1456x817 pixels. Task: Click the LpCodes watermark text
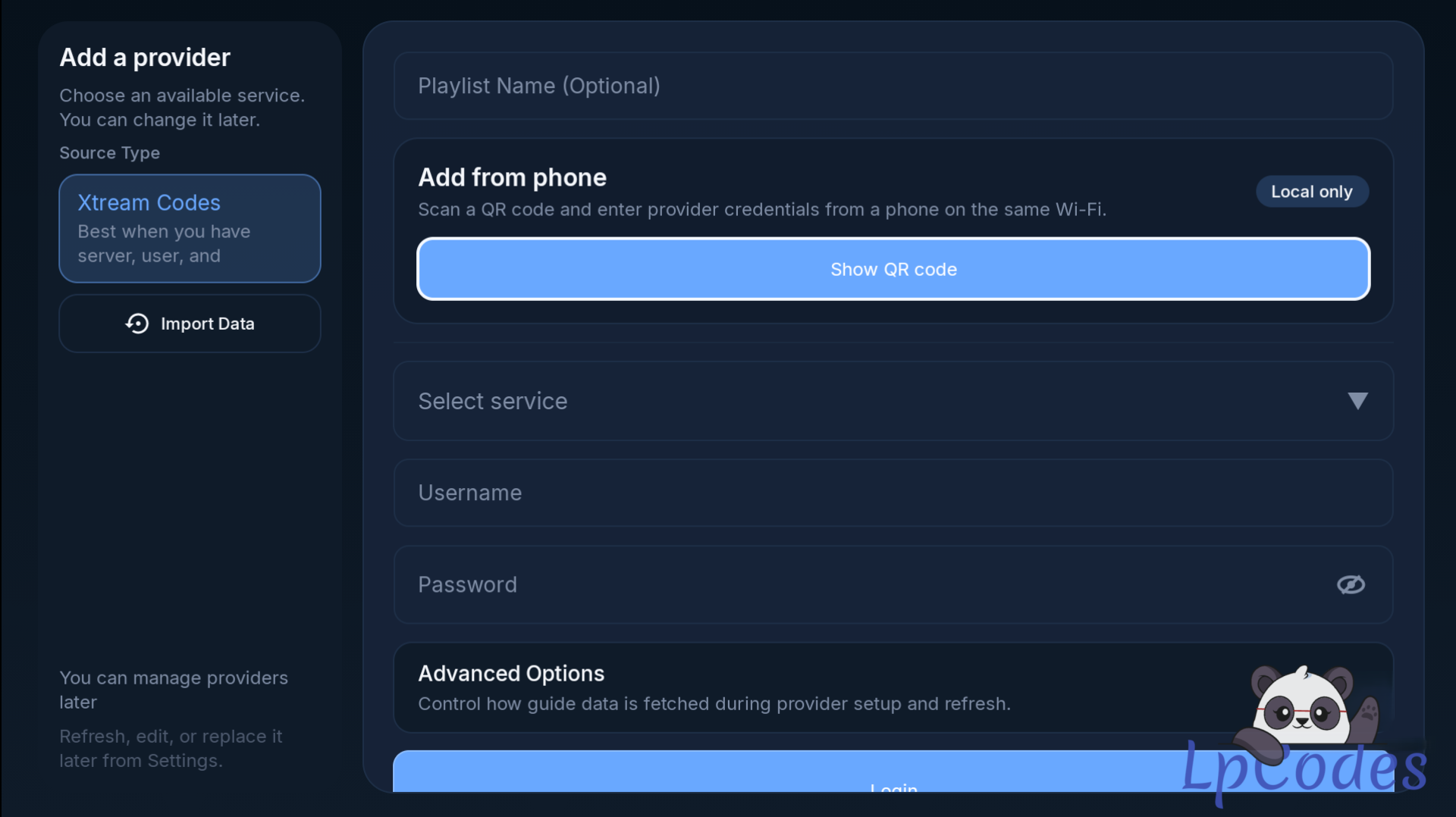pos(1304,769)
